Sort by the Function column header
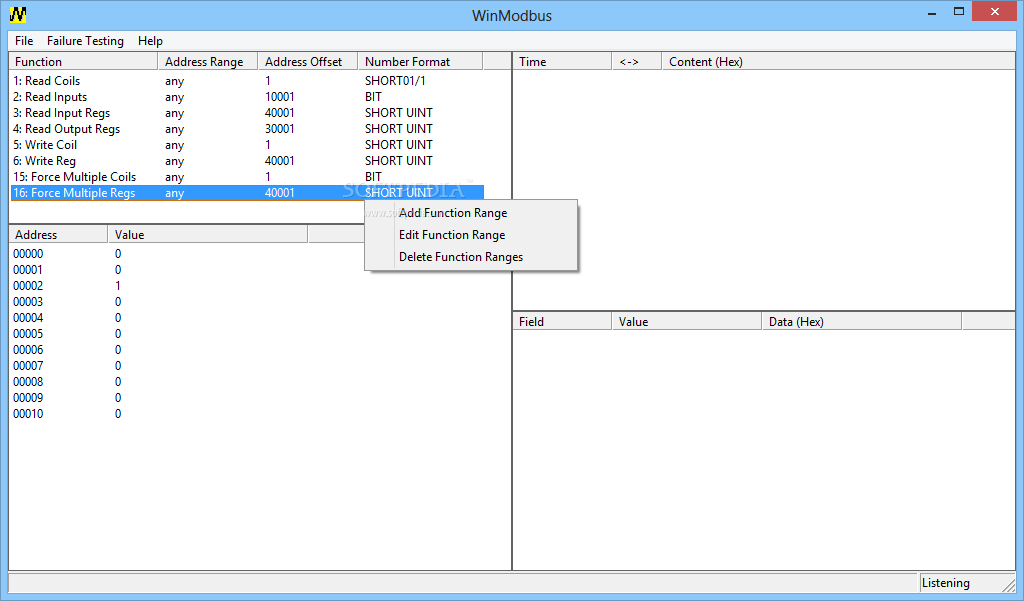The height and width of the screenshot is (601, 1024). pos(83,61)
